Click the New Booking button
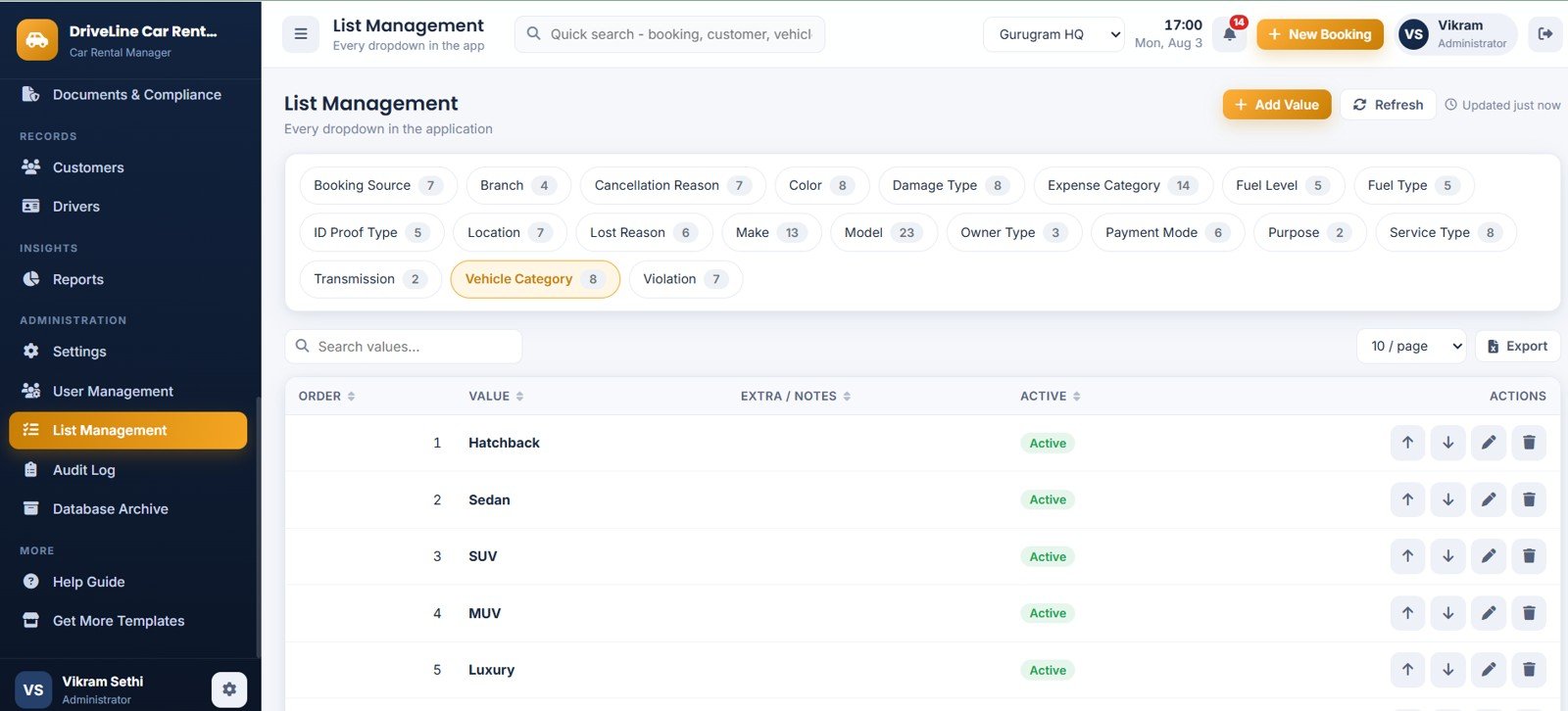Screen dimensions: 1568x711 coord(1320,34)
